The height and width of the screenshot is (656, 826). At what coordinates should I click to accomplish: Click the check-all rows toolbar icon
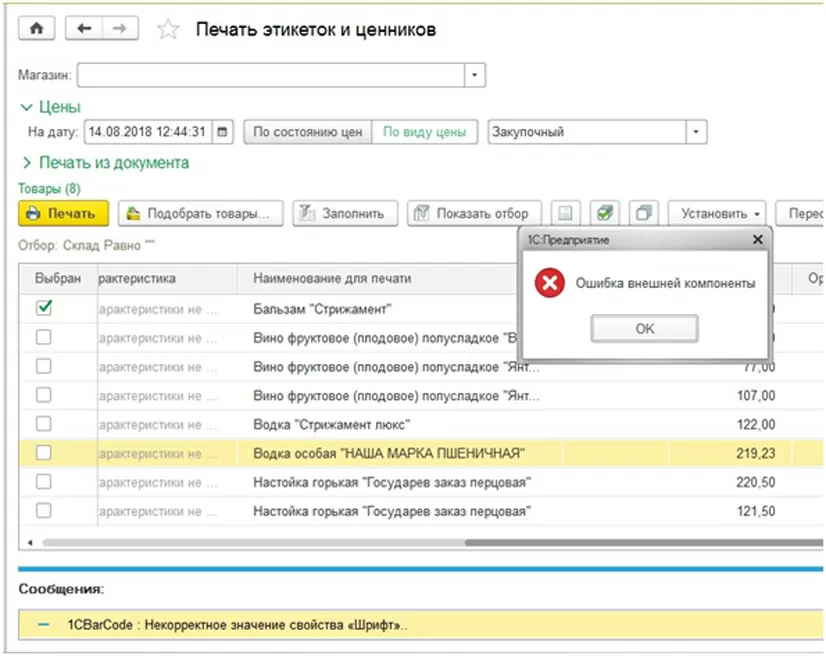605,213
